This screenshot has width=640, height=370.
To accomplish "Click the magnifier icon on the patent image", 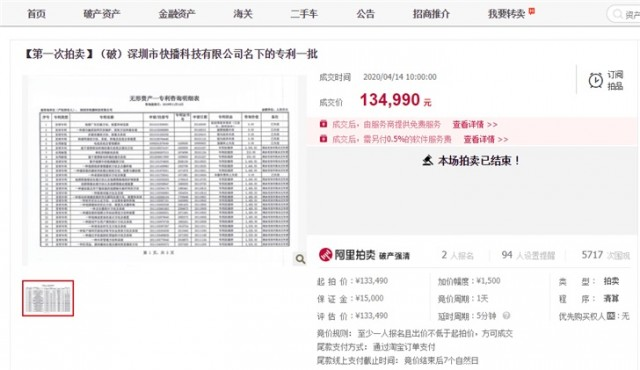I will [x=300, y=259].
